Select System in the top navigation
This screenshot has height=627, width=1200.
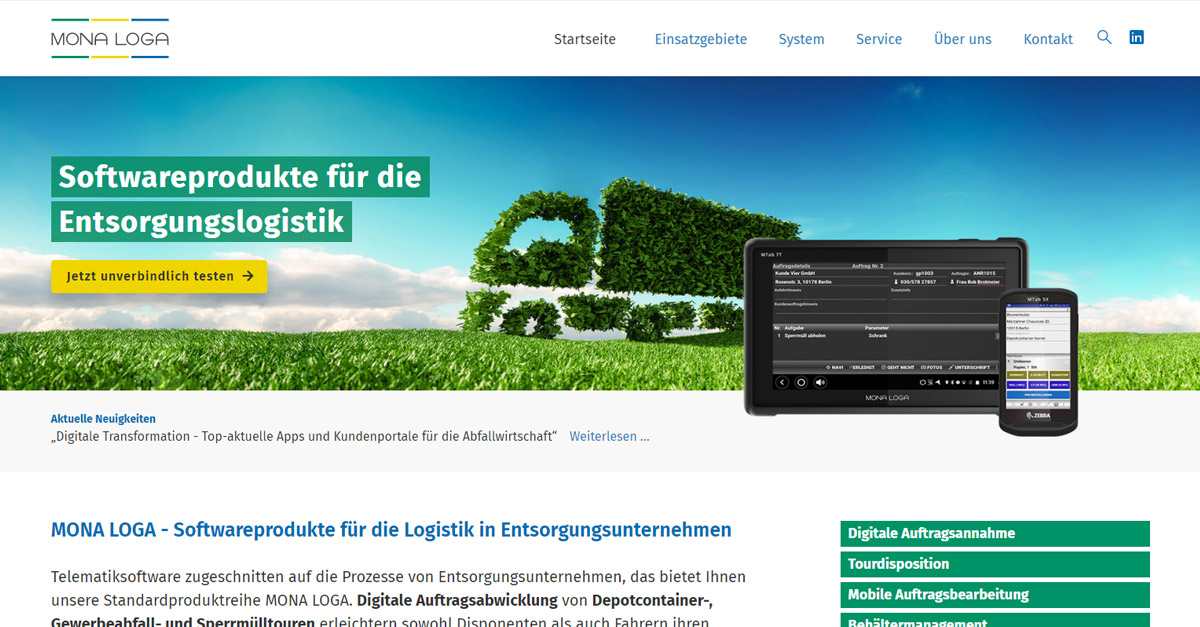point(801,39)
